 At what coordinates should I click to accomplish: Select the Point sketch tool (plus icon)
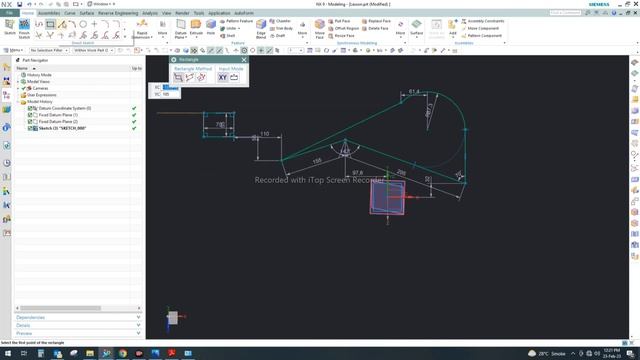click(x=94, y=24)
